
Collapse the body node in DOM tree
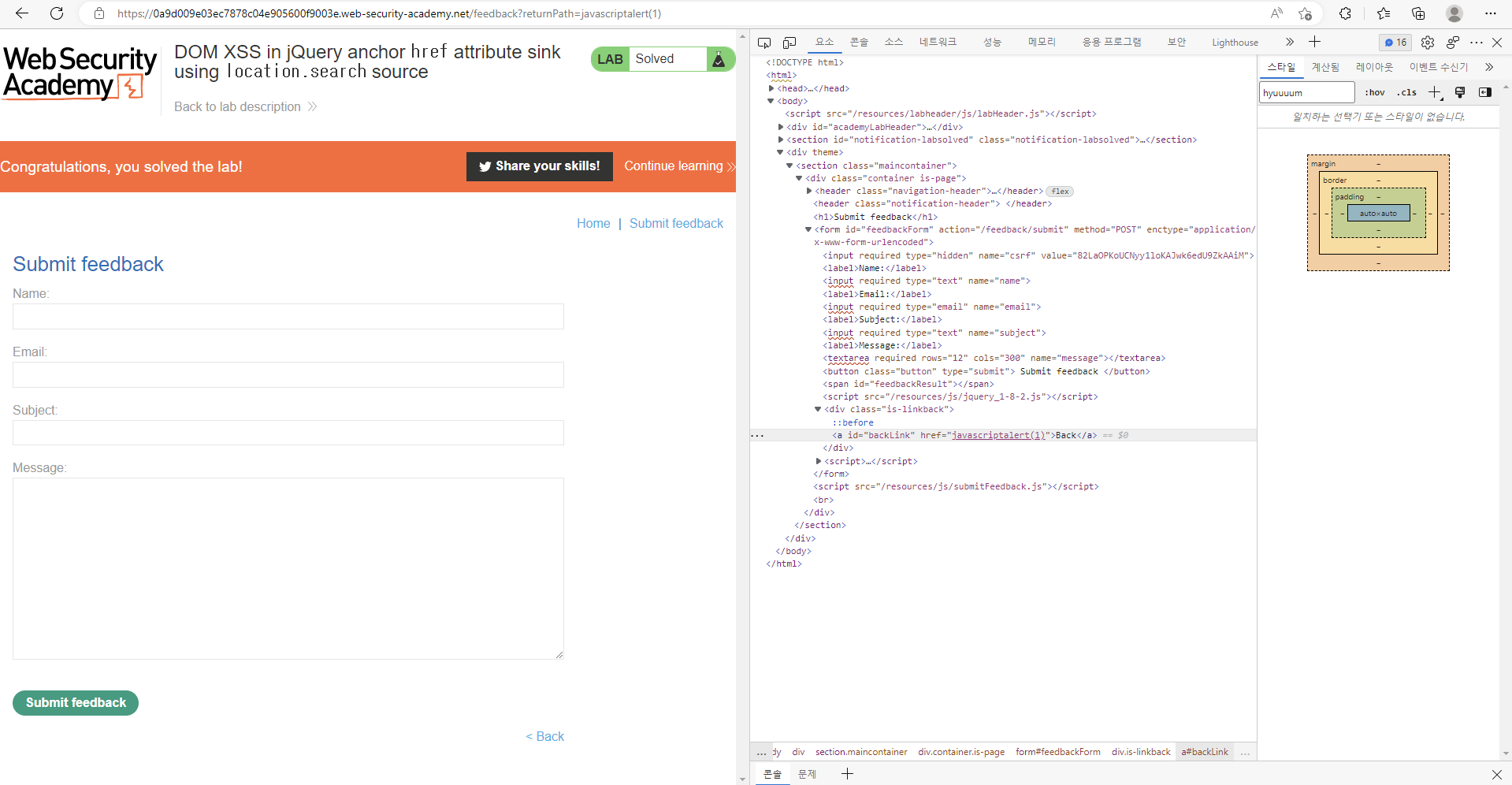(x=771, y=101)
